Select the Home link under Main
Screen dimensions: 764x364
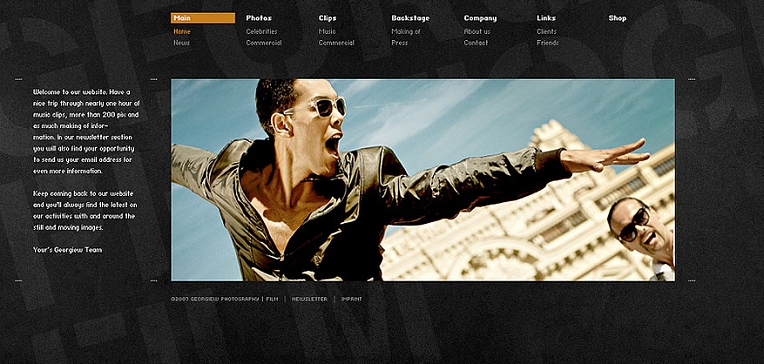182,31
